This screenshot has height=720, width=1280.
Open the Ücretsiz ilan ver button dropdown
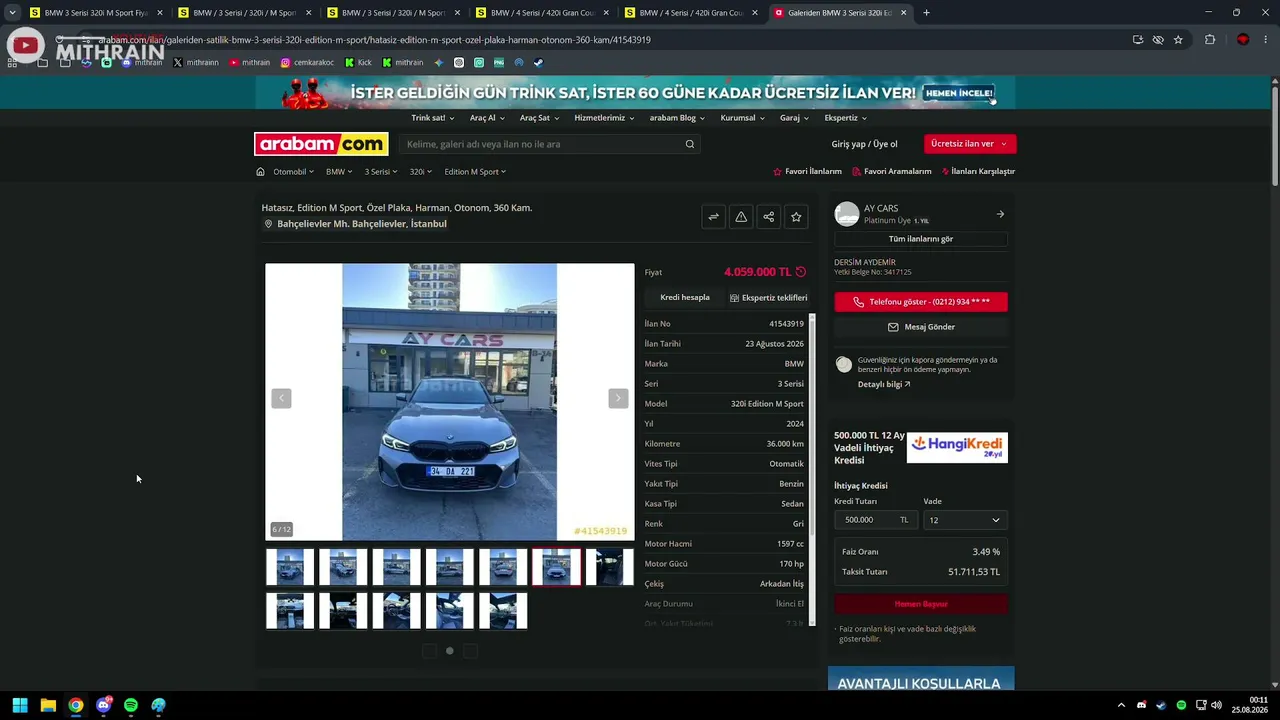coord(970,144)
